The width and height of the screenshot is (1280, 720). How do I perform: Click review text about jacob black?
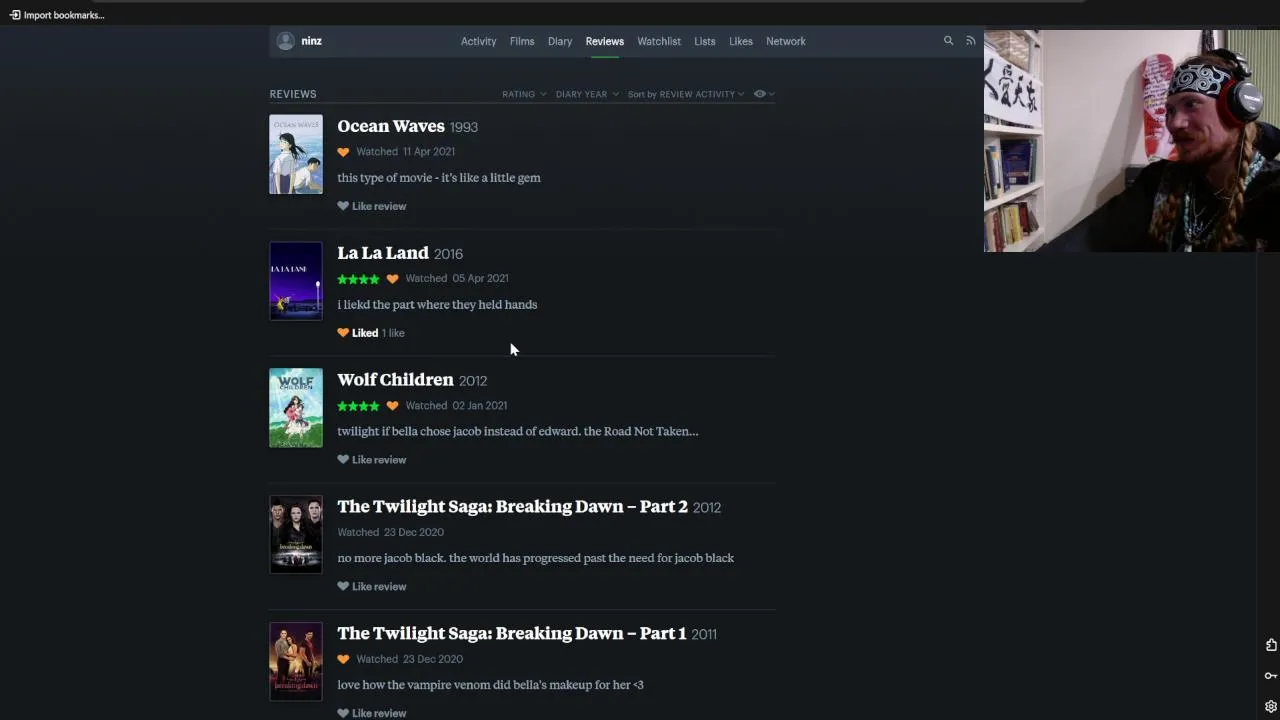click(x=535, y=558)
